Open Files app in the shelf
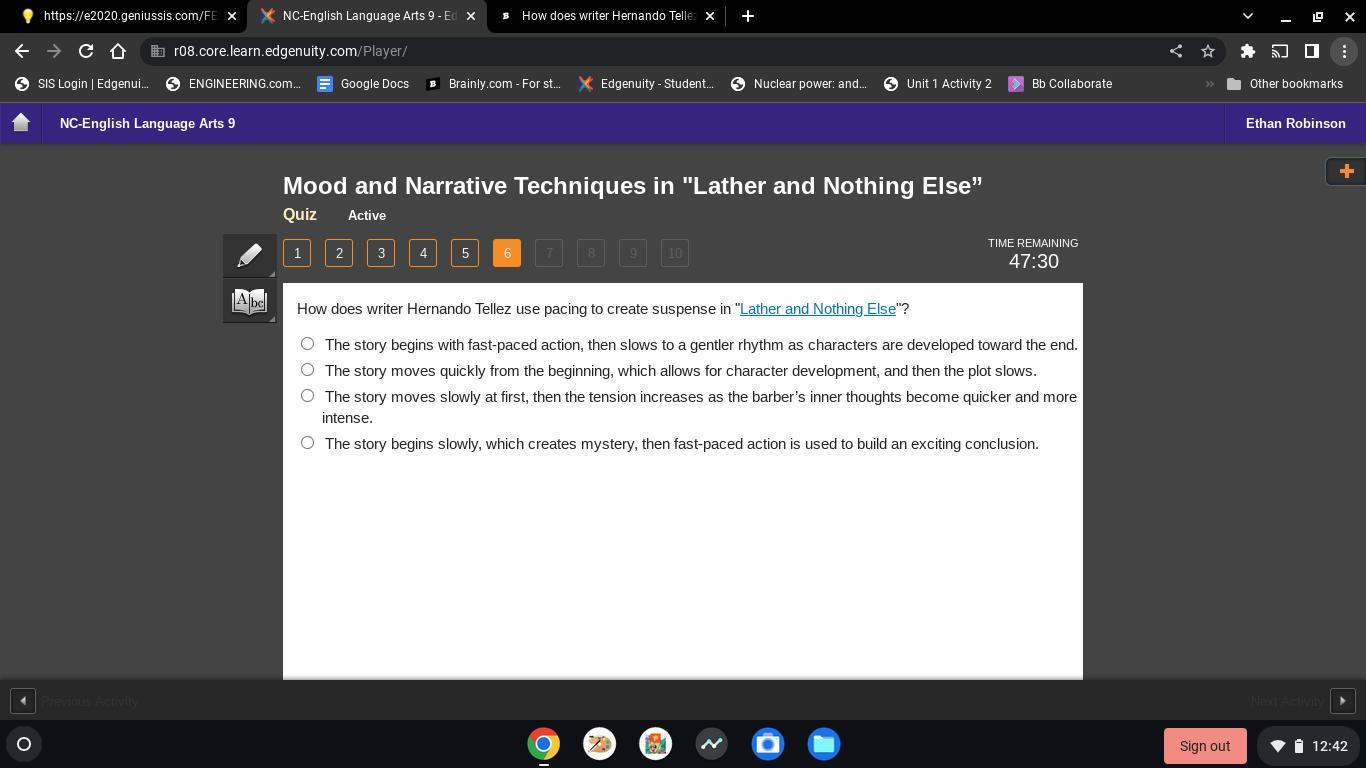Viewport: 1366px width, 768px height. [x=824, y=744]
